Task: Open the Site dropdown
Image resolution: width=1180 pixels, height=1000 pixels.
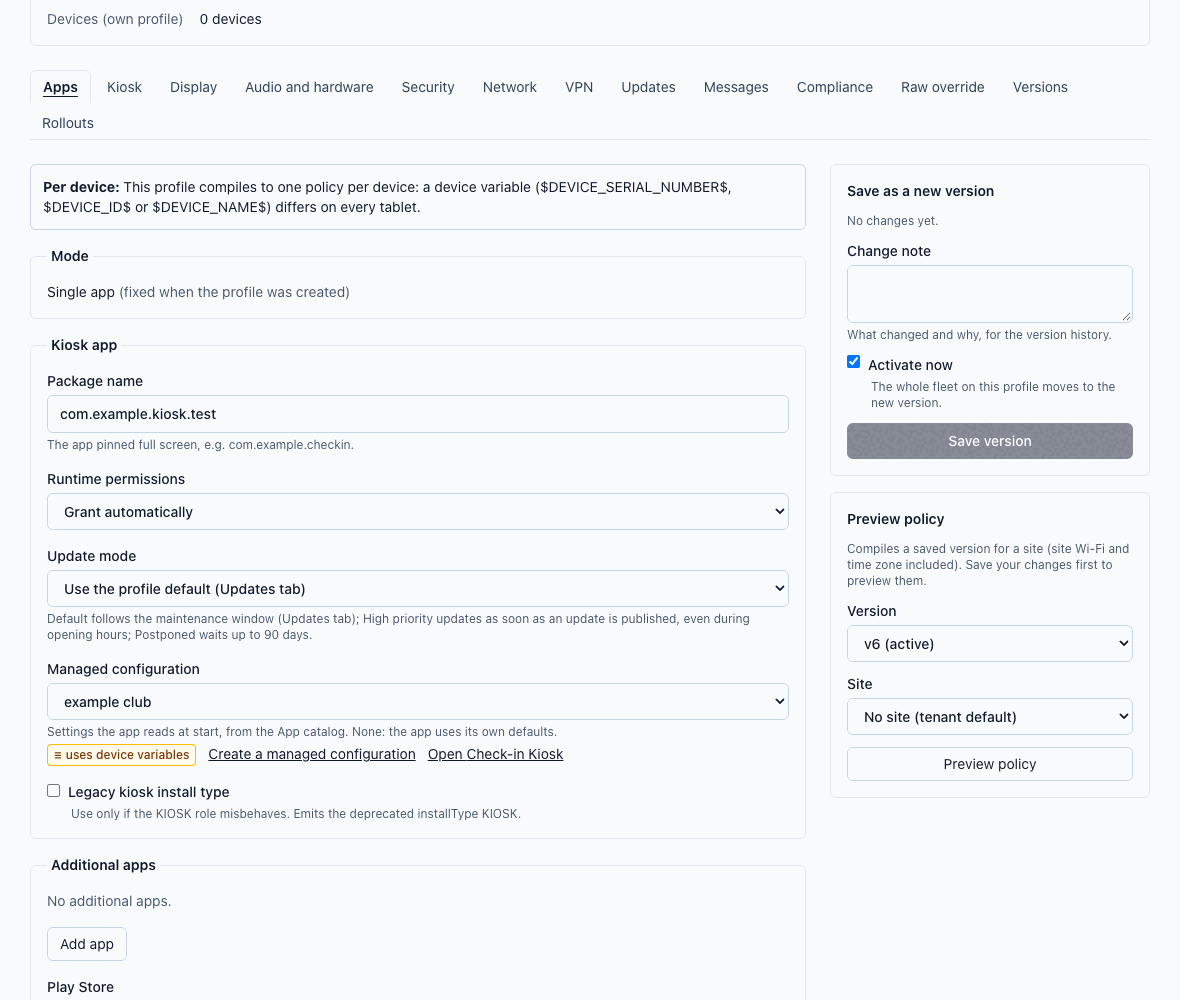Action: click(x=990, y=716)
